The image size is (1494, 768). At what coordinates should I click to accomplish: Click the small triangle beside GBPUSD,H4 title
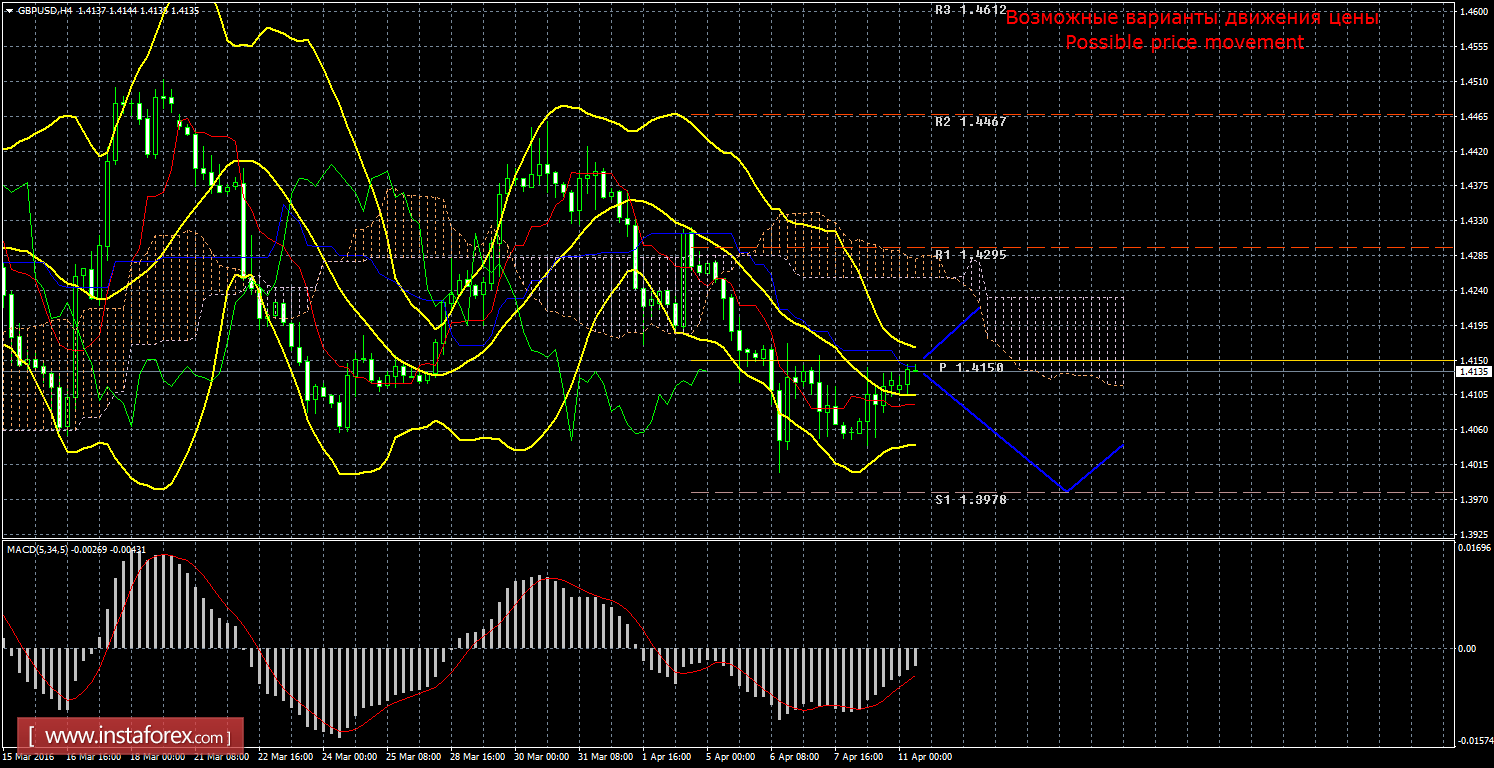pos(9,10)
